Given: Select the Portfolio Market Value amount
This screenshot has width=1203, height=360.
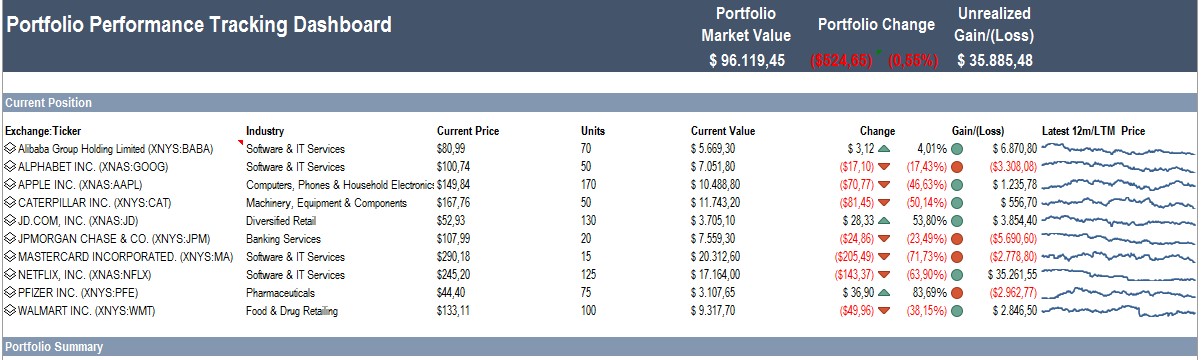Looking at the screenshot, I should [x=747, y=60].
